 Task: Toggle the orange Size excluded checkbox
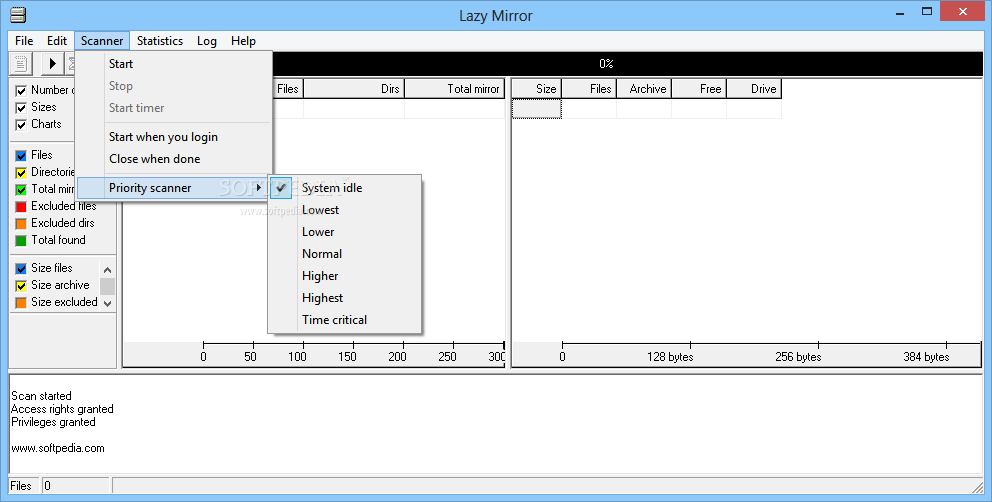[21, 303]
